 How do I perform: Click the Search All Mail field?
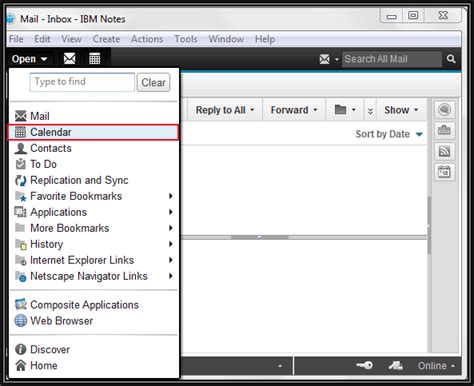tap(392, 59)
